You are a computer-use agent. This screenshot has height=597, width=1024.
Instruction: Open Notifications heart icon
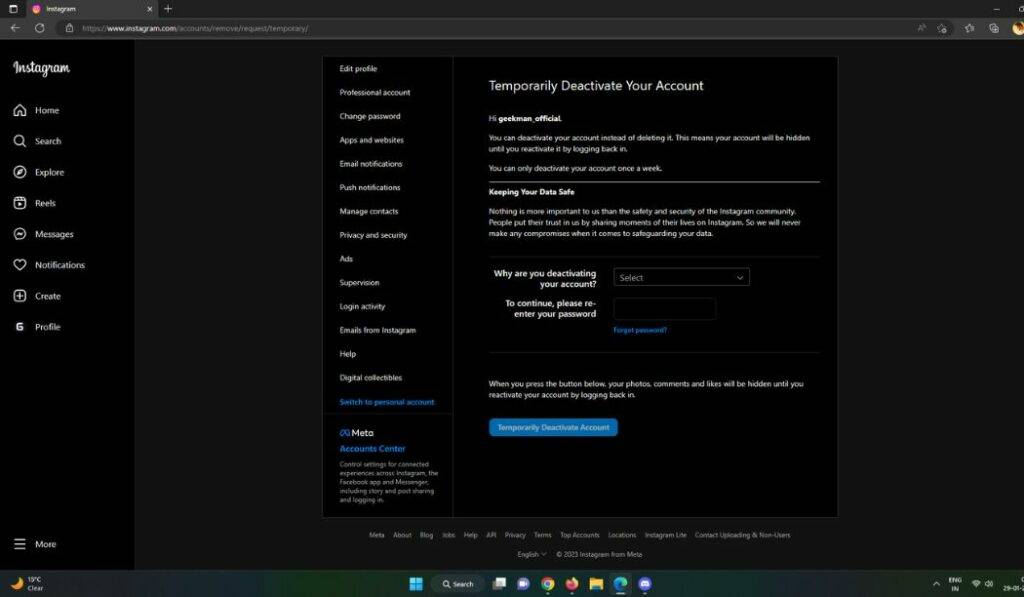[20, 266]
